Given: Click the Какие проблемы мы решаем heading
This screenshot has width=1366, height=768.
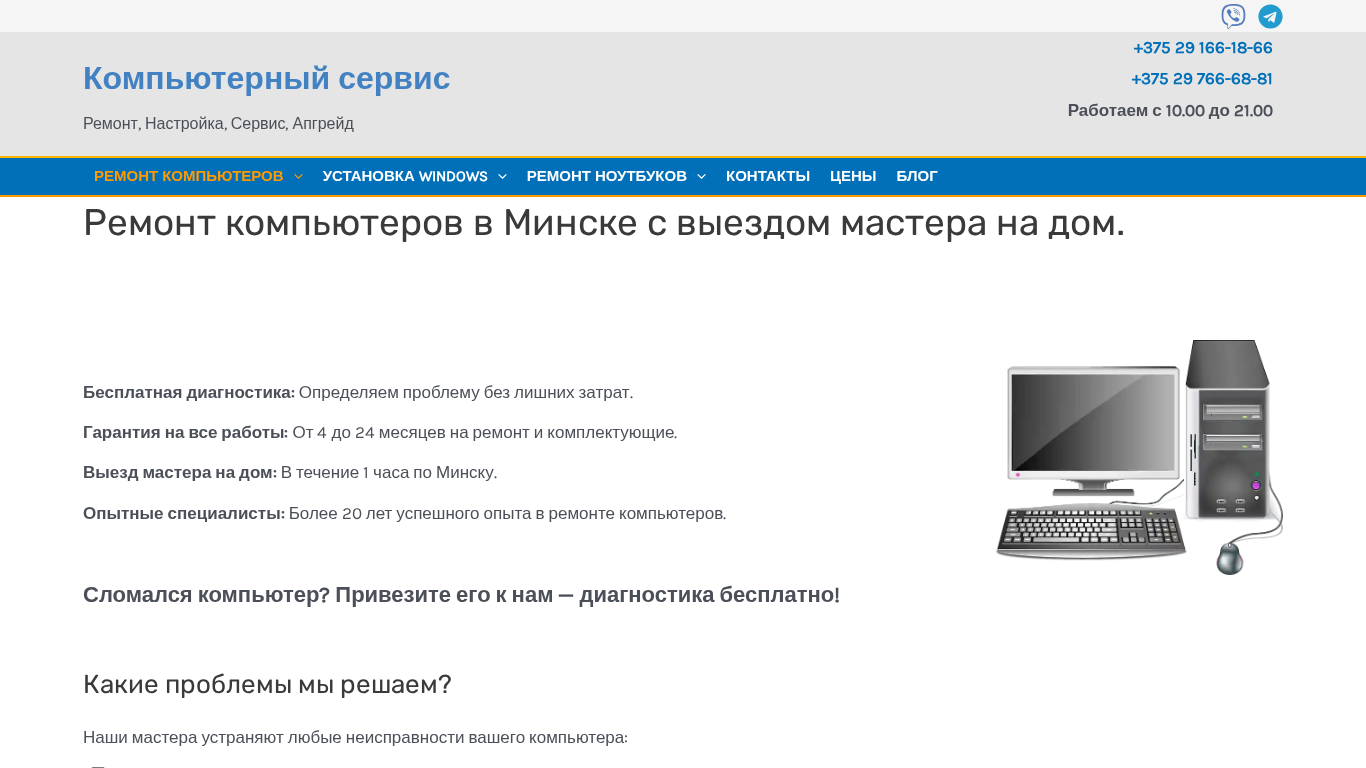Looking at the screenshot, I should (267, 685).
